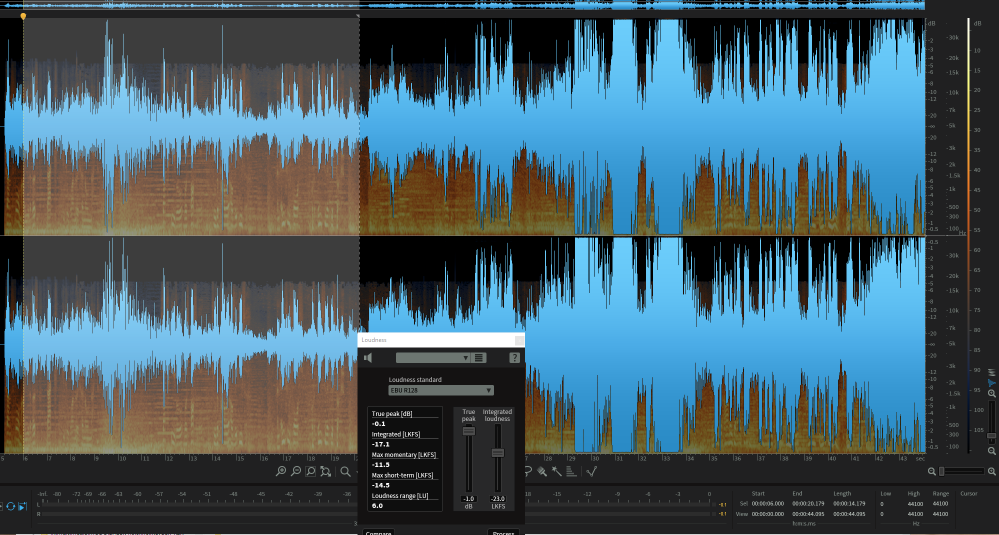Click the selection start time 00:00:06.000
999x535 pixels.
768,504
